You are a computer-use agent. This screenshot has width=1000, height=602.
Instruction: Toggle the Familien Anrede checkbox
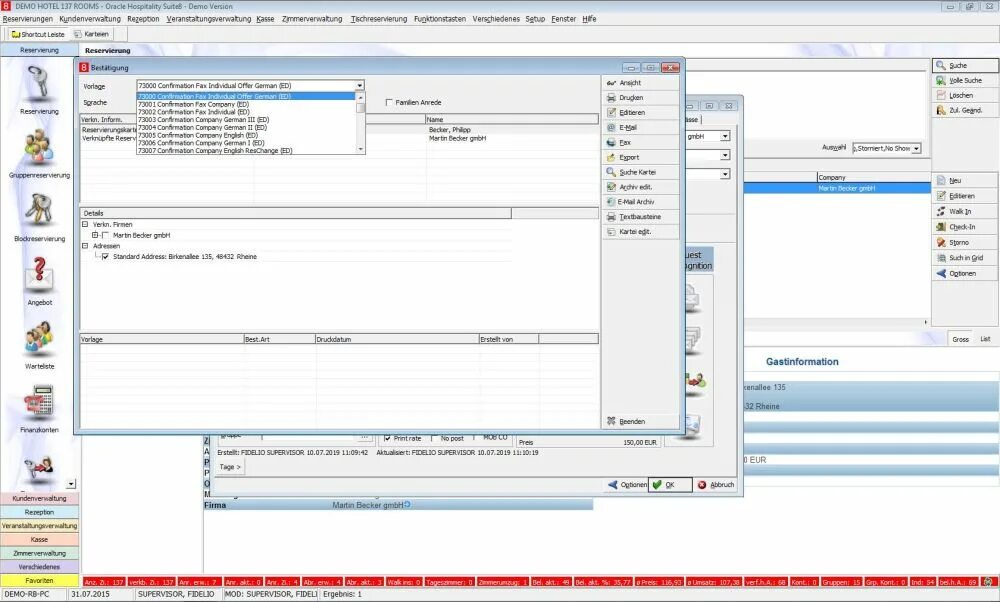[x=389, y=102]
